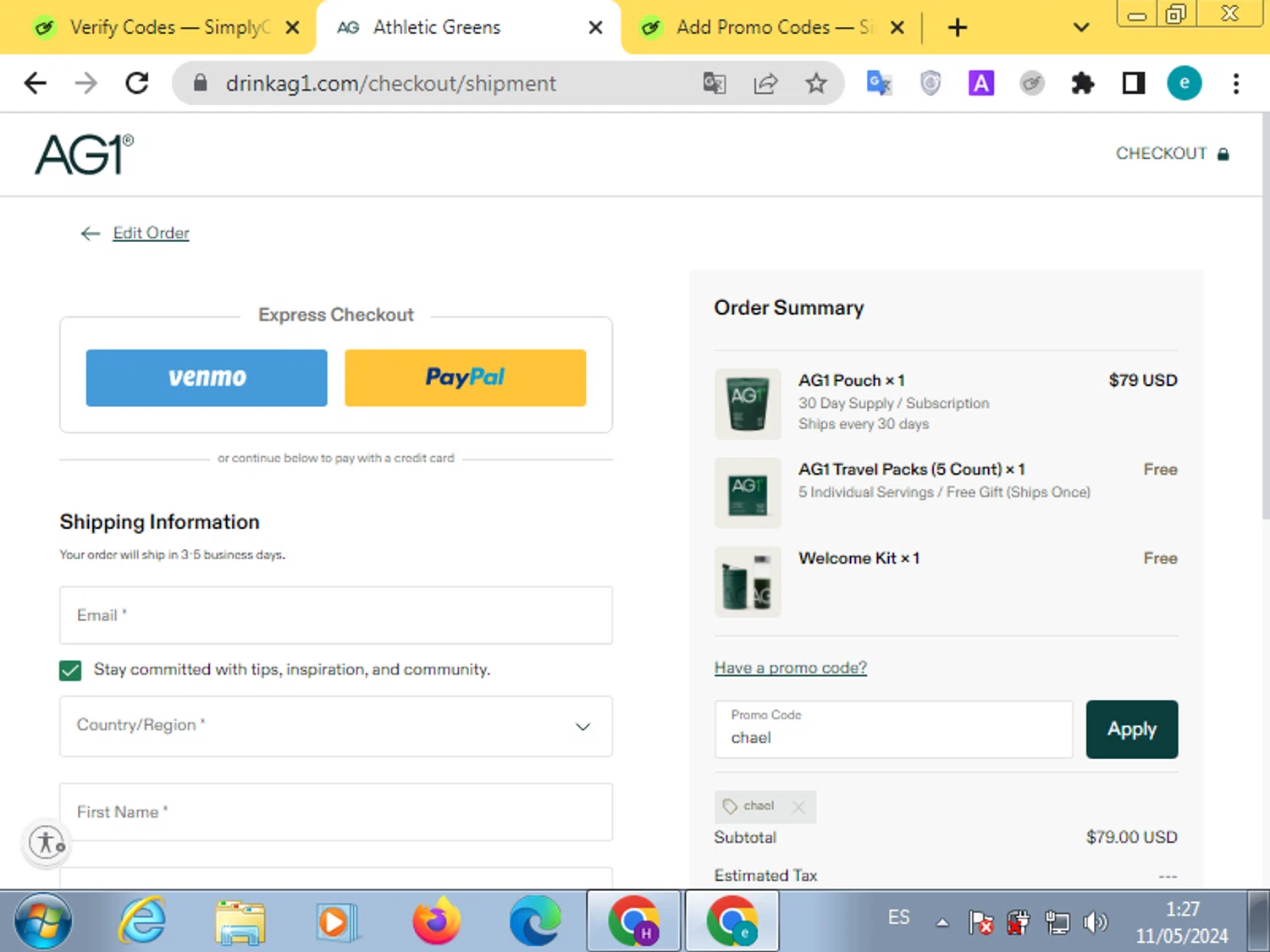The image size is (1270, 952).
Task: View site info via the padlock icon
Action: tap(200, 83)
